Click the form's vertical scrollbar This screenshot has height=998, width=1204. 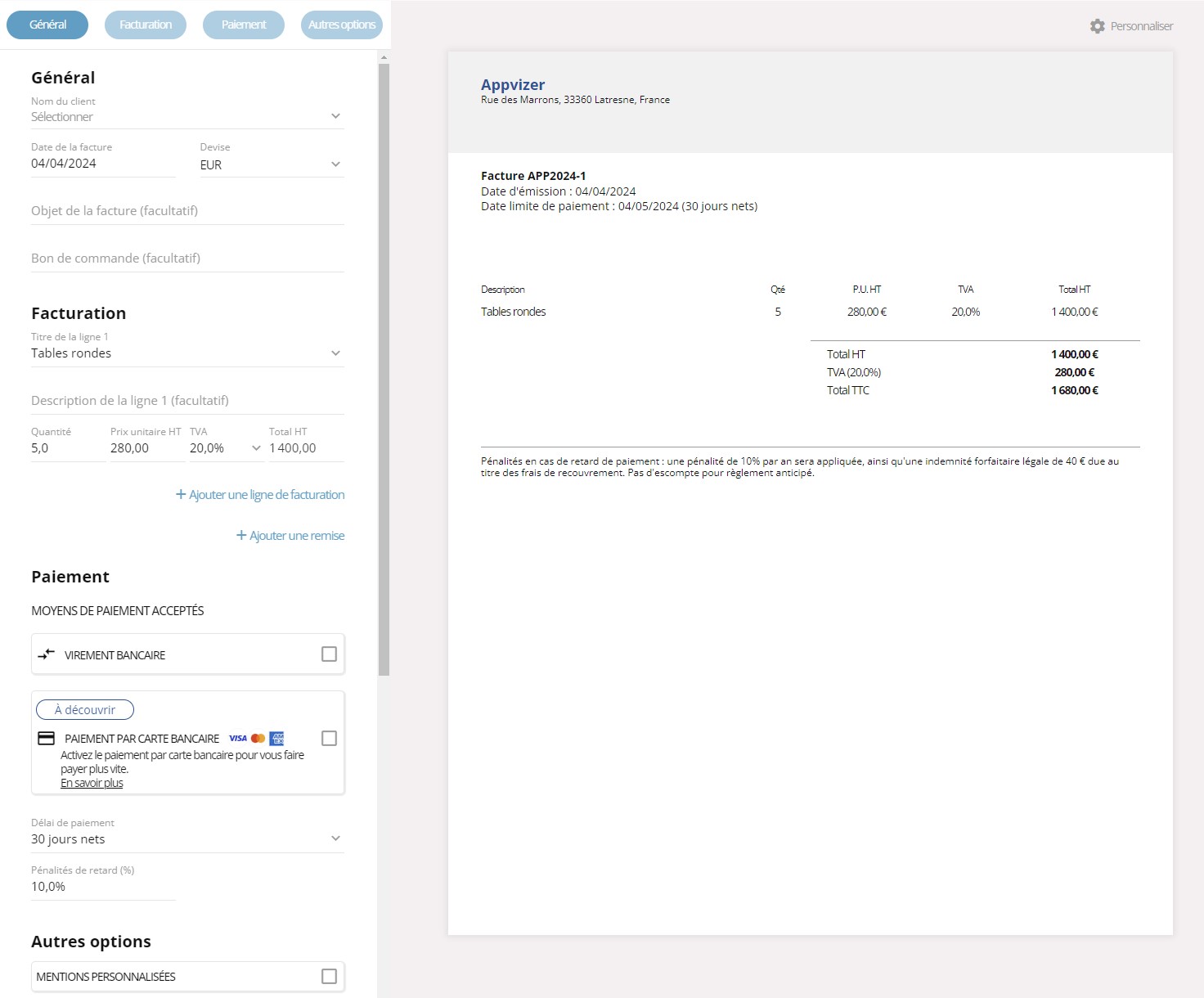coord(384,370)
